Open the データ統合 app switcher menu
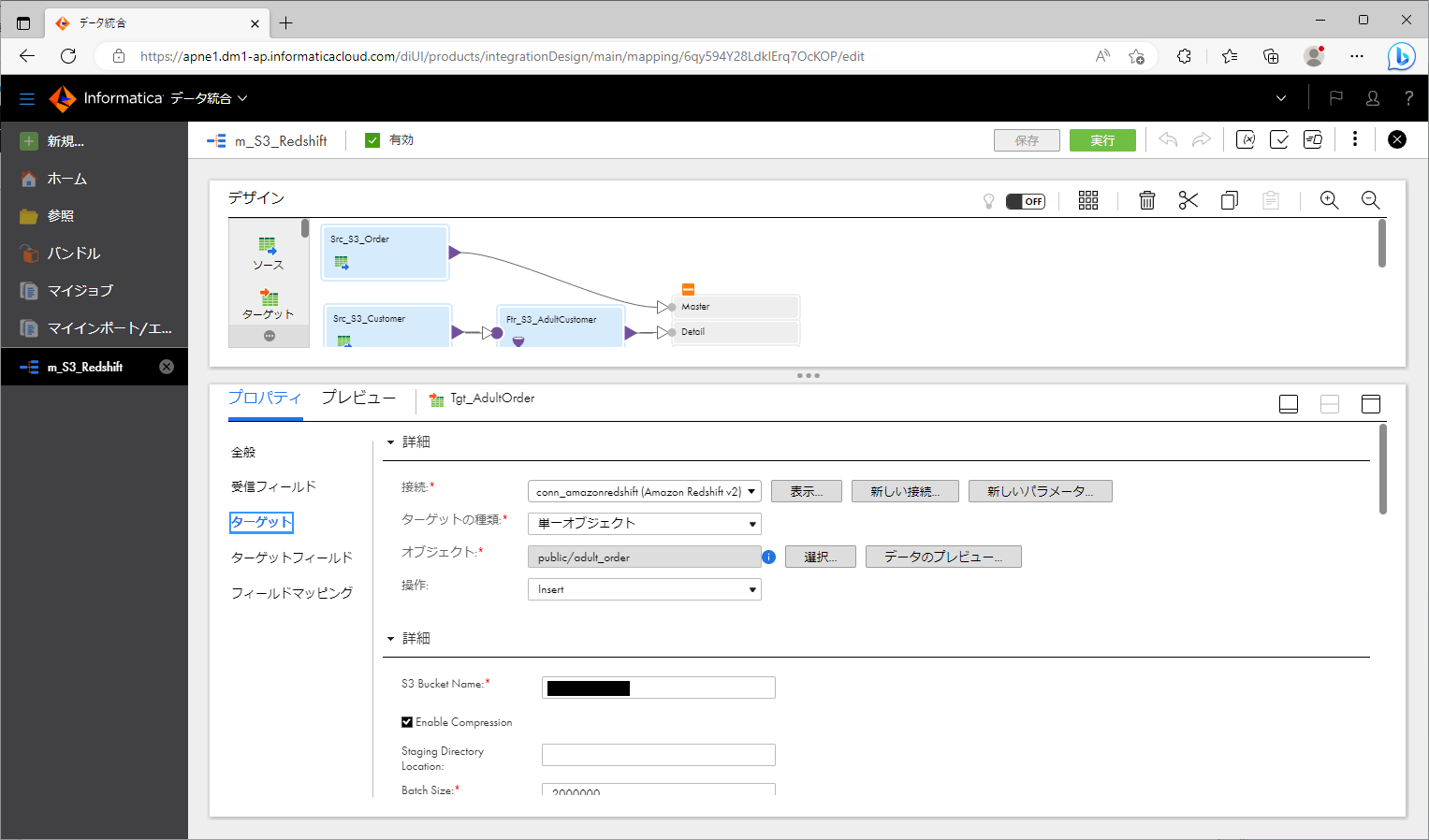 [203, 98]
